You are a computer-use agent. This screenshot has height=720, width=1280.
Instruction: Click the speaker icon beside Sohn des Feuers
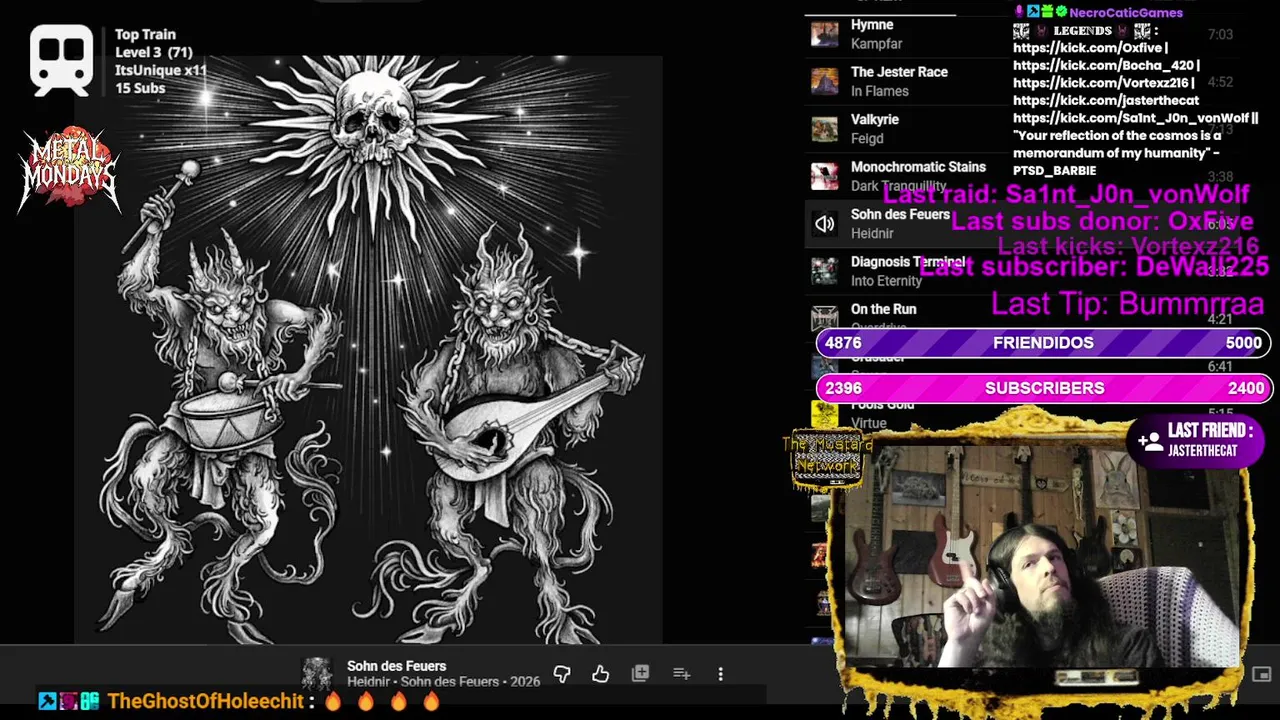point(824,224)
